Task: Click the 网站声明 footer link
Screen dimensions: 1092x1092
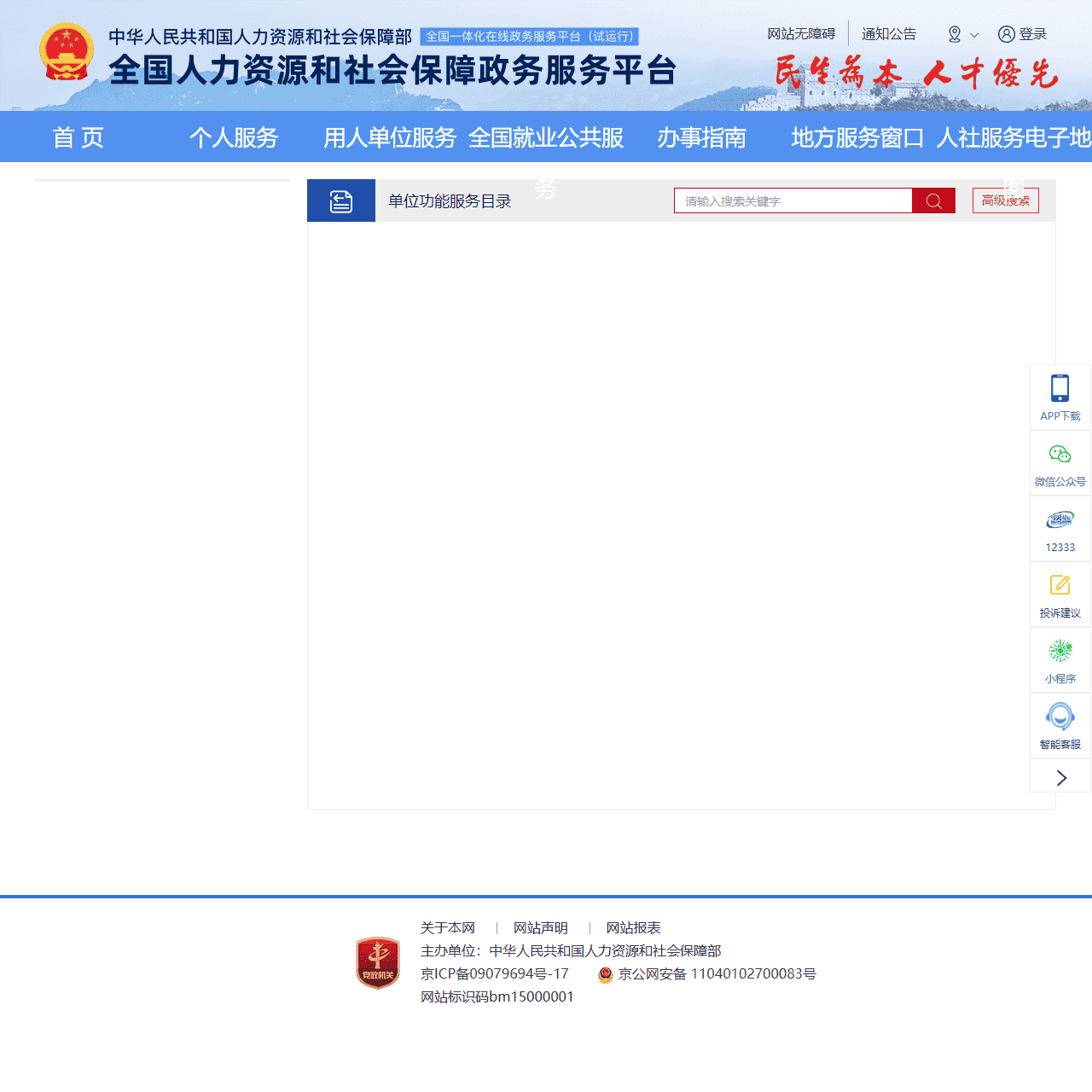Action: [x=539, y=928]
